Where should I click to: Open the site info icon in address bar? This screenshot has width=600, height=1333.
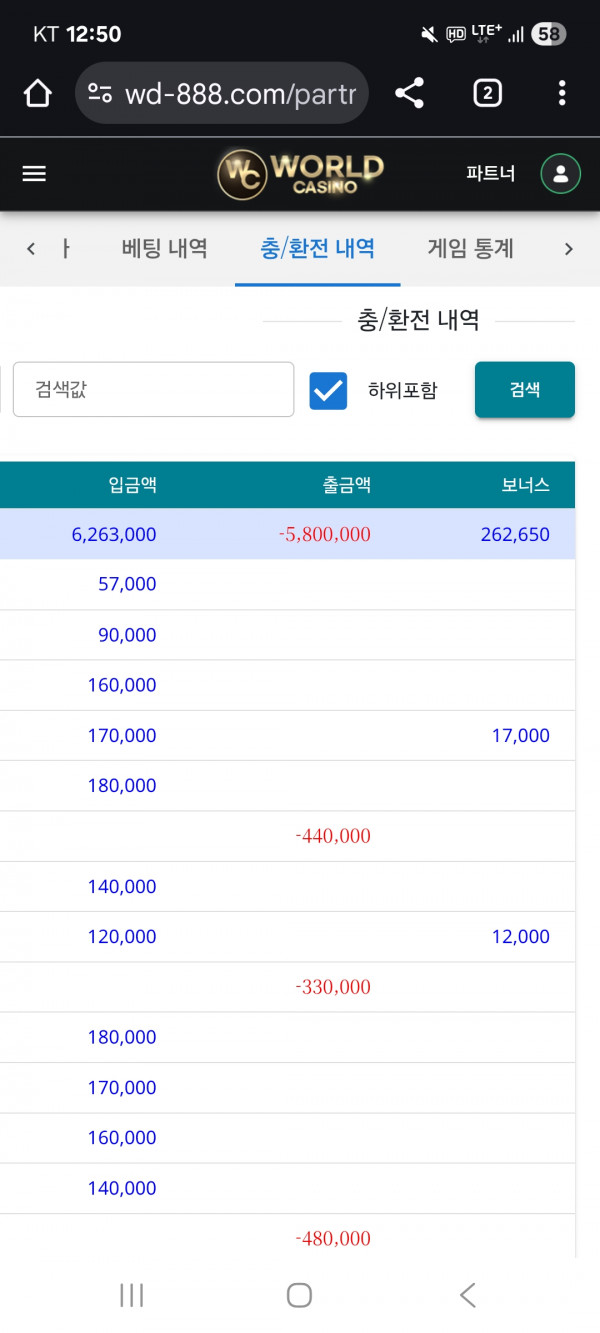(x=100, y=94)
